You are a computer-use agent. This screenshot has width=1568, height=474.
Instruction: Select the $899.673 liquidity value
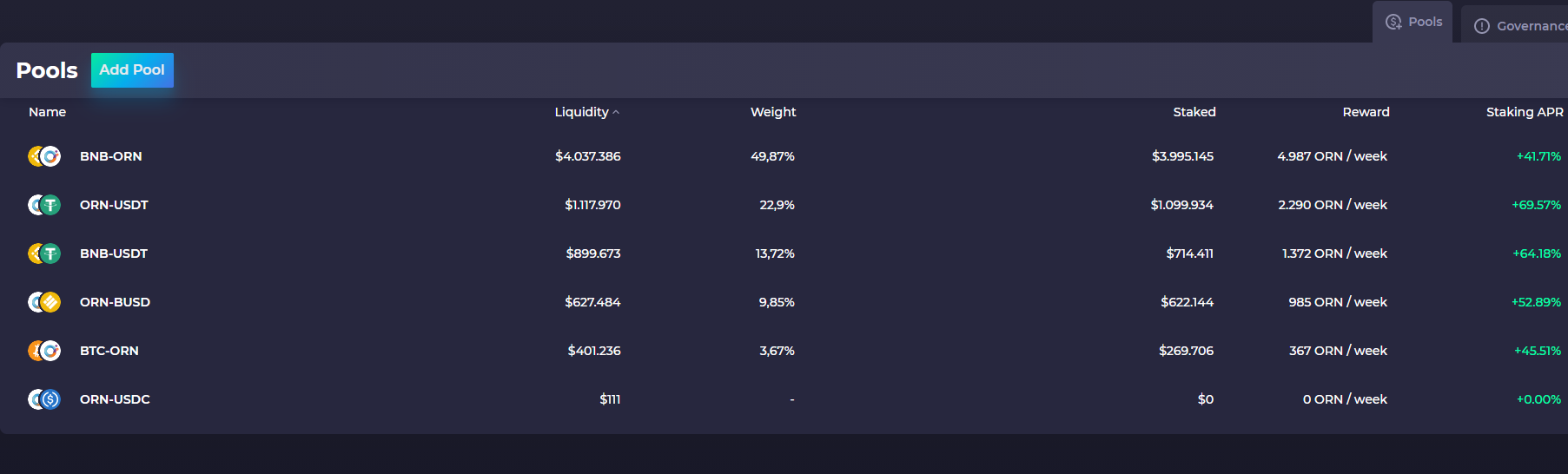[593, 253]
